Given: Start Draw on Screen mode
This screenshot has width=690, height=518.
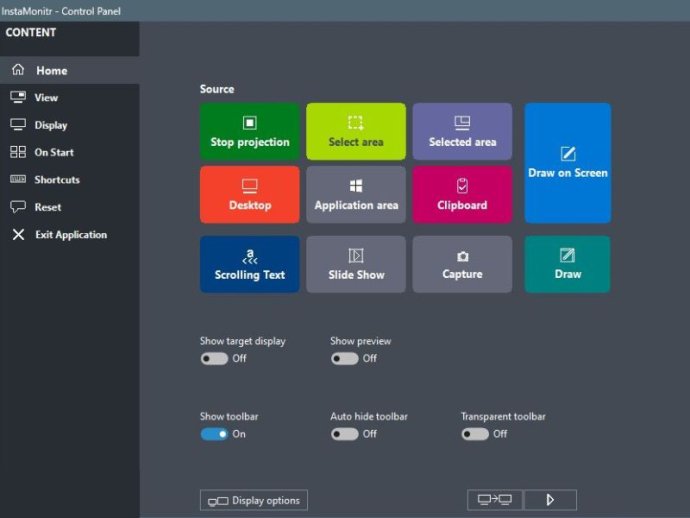Looking at the screenshot, I should pyautogui.click(x=568, y=163).
